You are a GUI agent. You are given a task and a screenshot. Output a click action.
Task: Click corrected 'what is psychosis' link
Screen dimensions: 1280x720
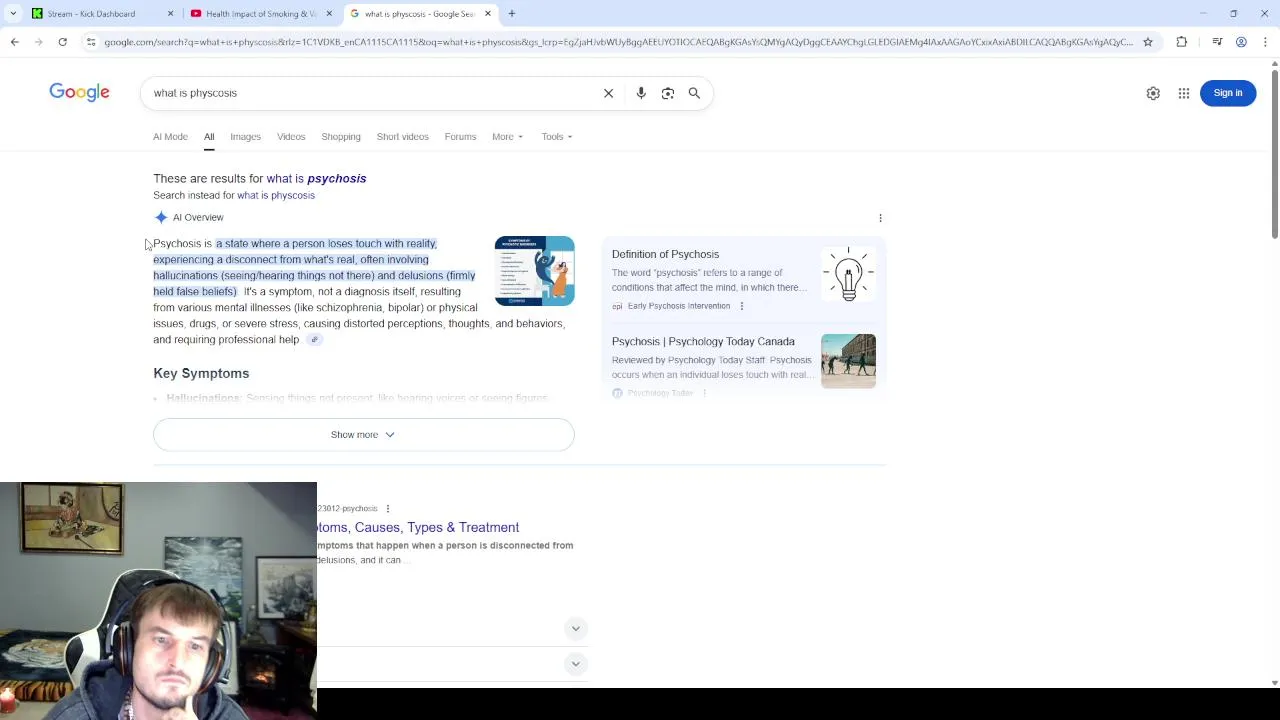316,179
